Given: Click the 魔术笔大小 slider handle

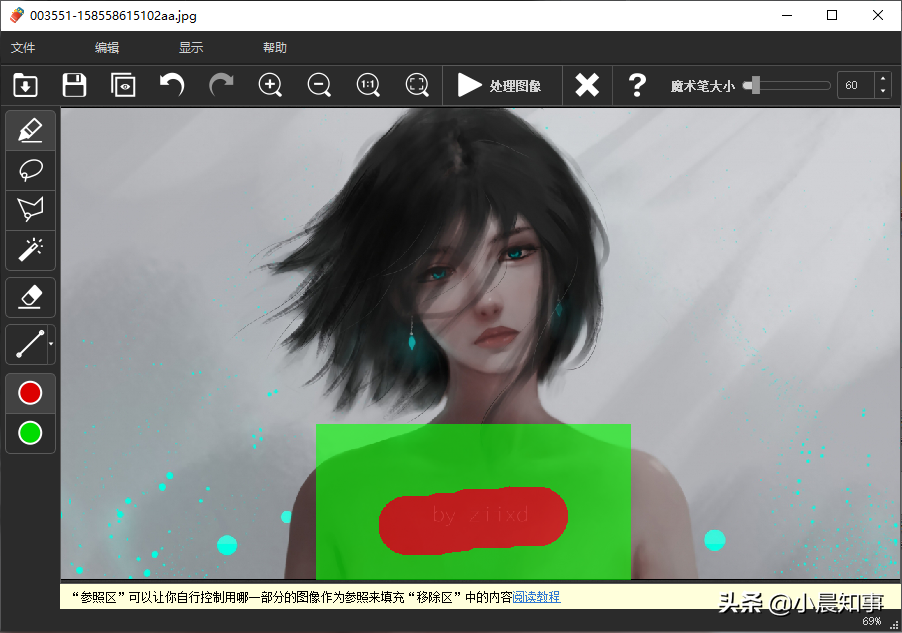Looking at the screenshot, I should click(755, 86).
